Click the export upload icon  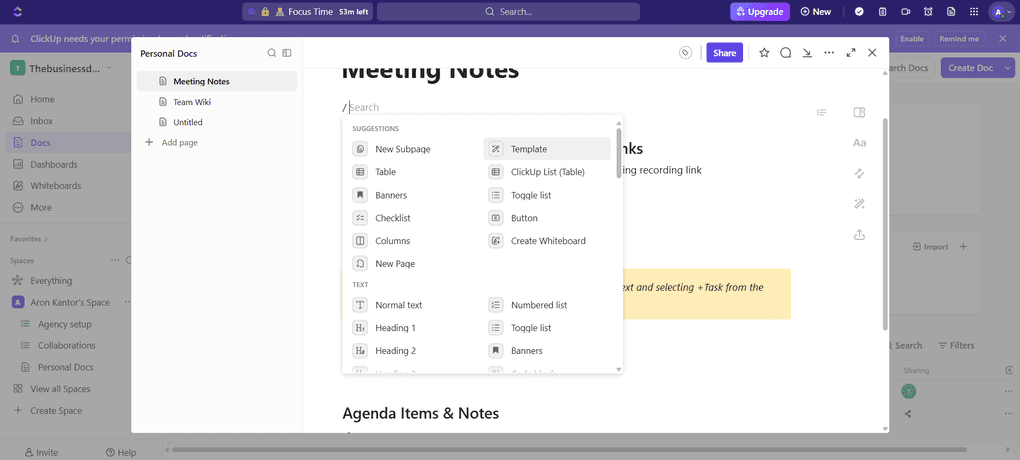tap(859, 235)
